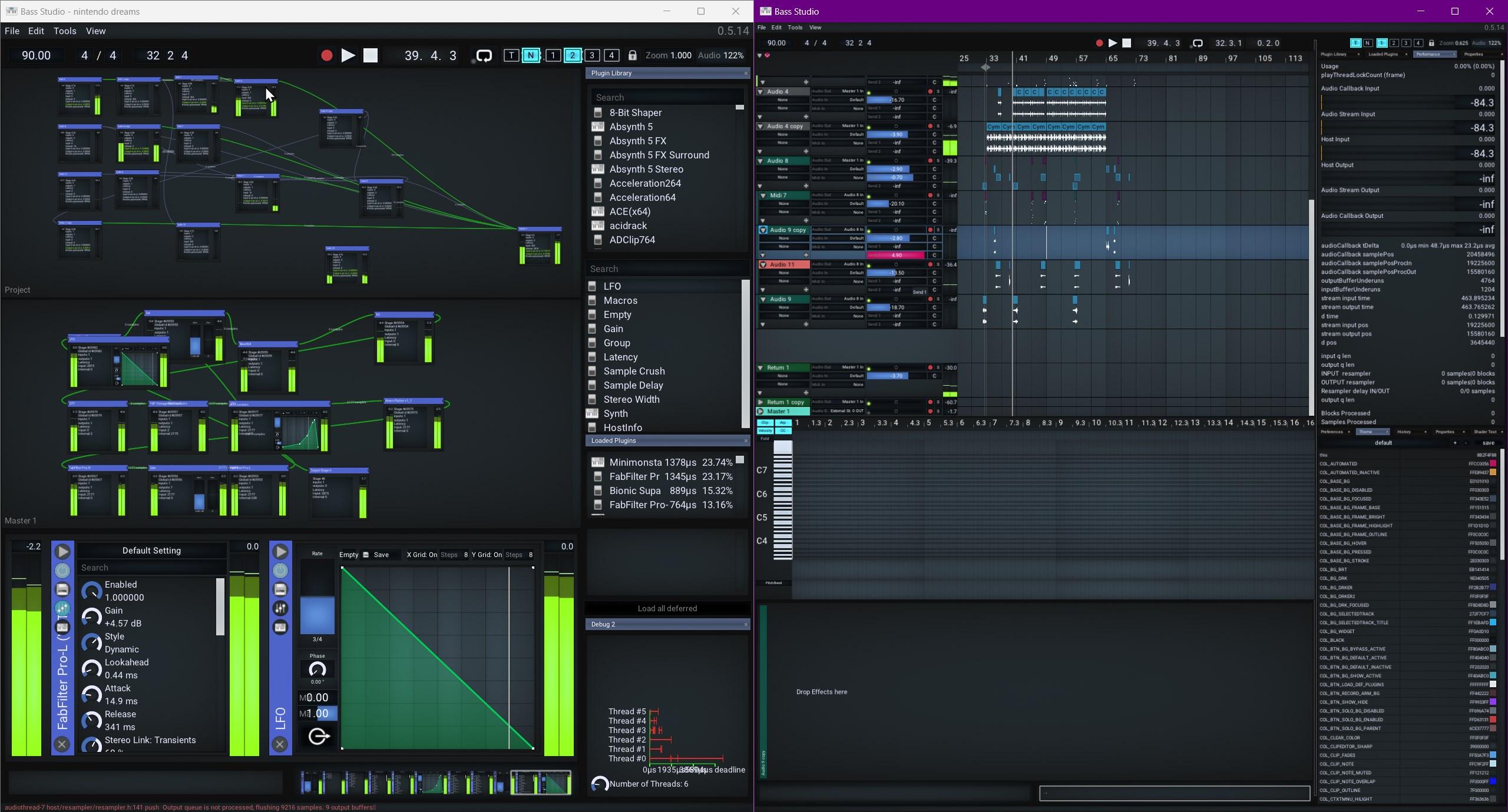Viewport: 1508px width, 812px height.
Task: Click the Load all deferred button
Action: pyautogui.click(x=667, y=608)
